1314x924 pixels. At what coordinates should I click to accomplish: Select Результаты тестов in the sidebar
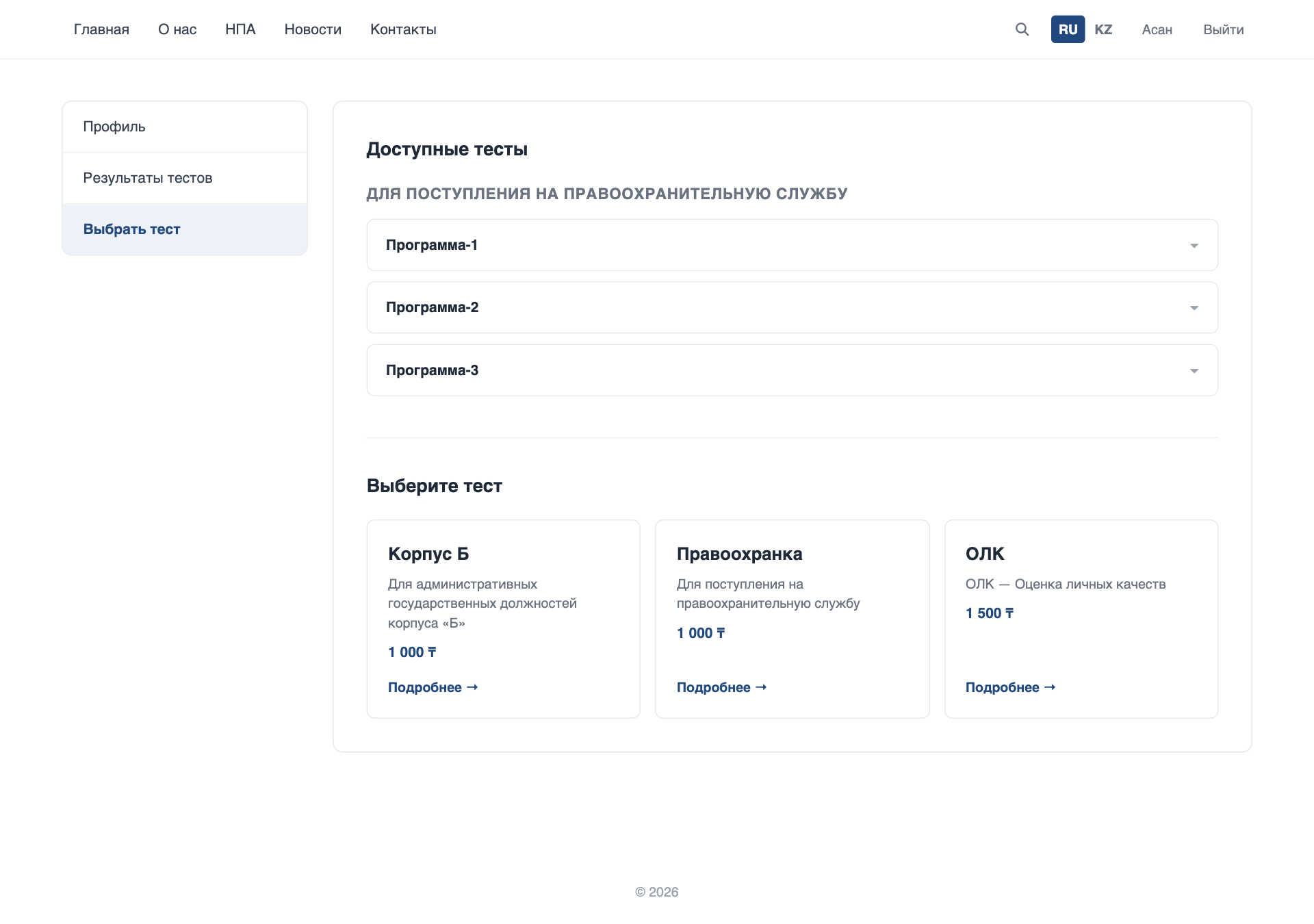185,178
